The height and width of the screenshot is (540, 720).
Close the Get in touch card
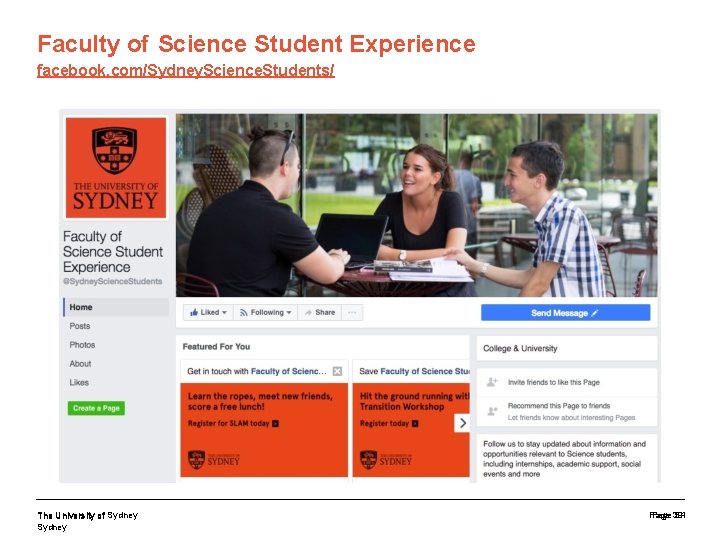click(x=337, y=371)
